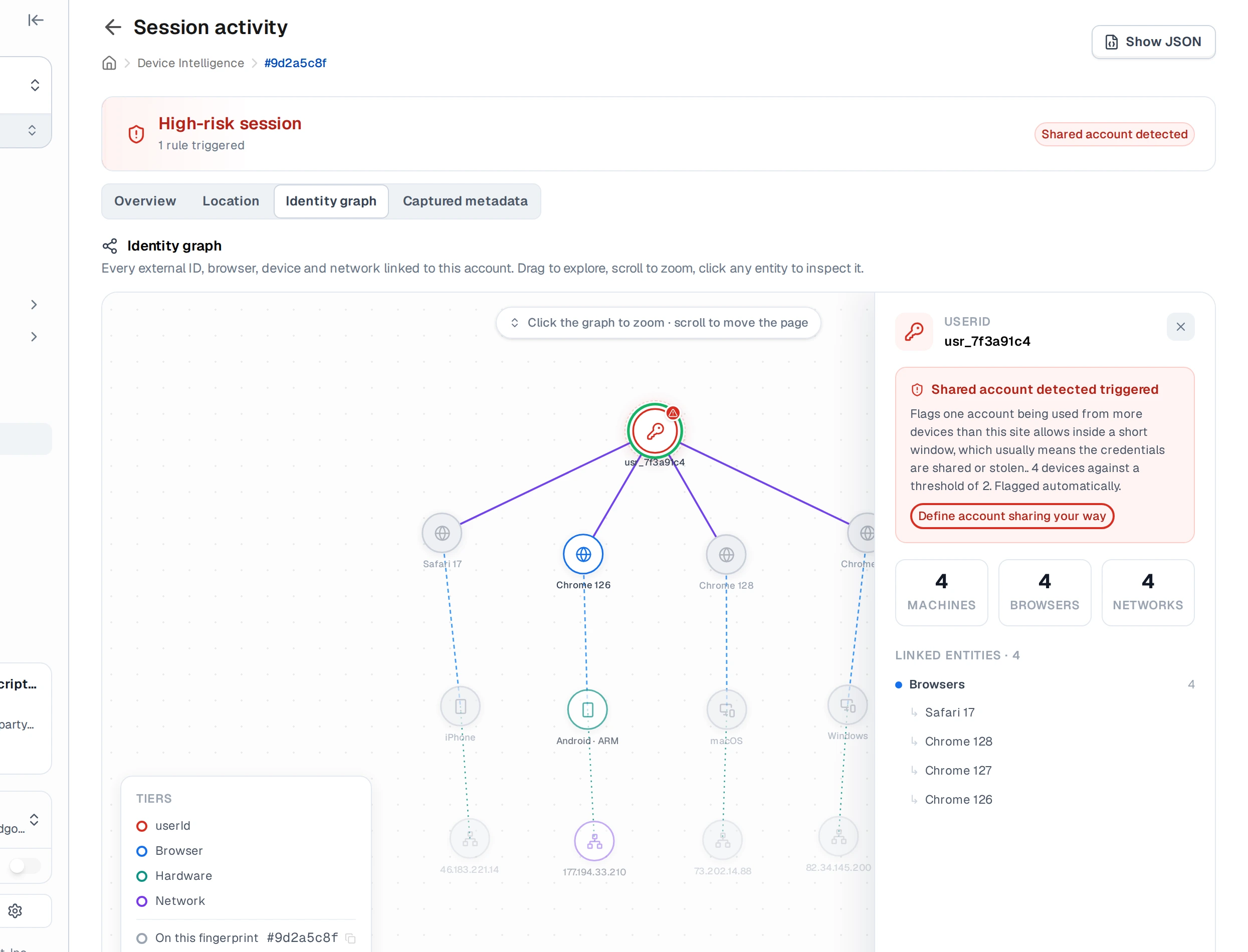Select the 177.194.33.210 network node
This screenshot has height=952, width=1248.
click(x=594, y=841)
